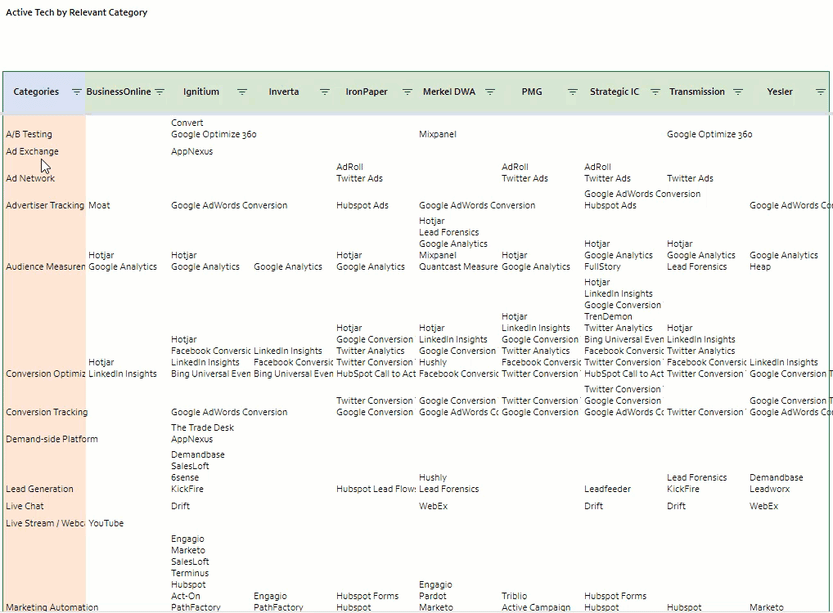Screen dimensions: 833x613
Task: Click Leadfeeder under Strategic IC
Action: point(607,489)
